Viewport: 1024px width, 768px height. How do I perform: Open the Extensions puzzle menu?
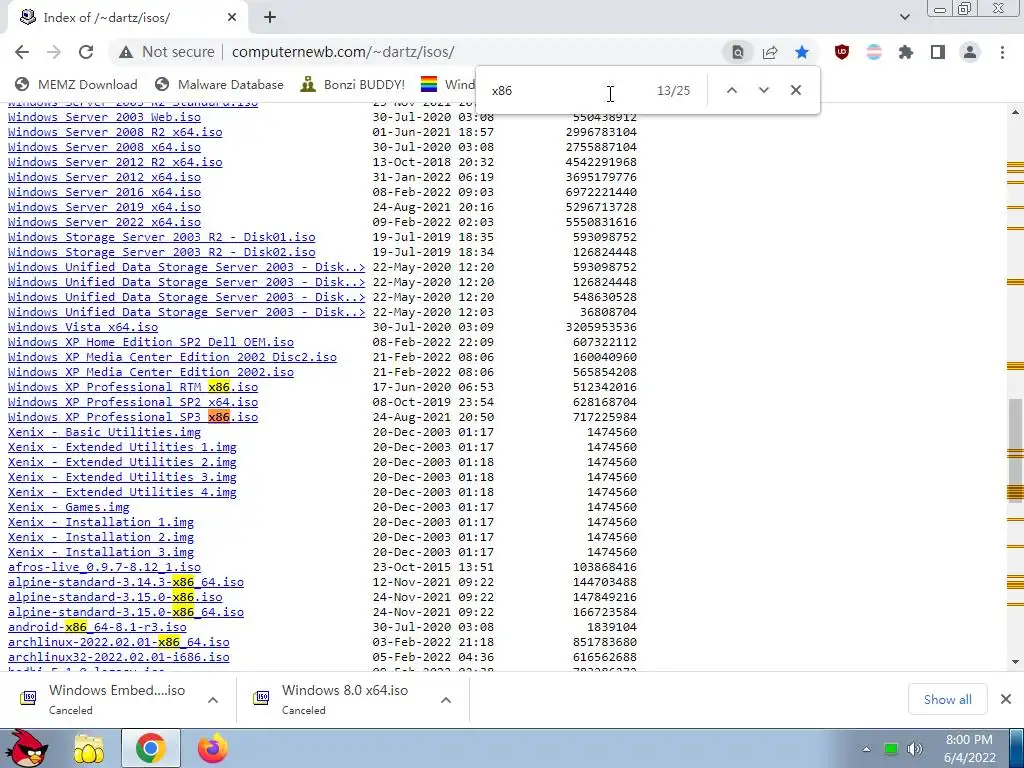point(906,52)
